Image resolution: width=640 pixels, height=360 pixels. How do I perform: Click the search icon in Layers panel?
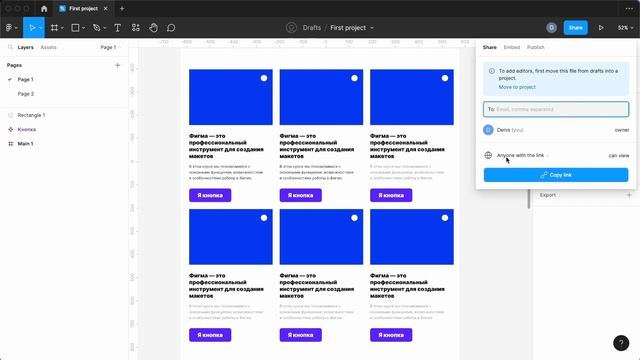pyautogui.click(x=10, y=47)
